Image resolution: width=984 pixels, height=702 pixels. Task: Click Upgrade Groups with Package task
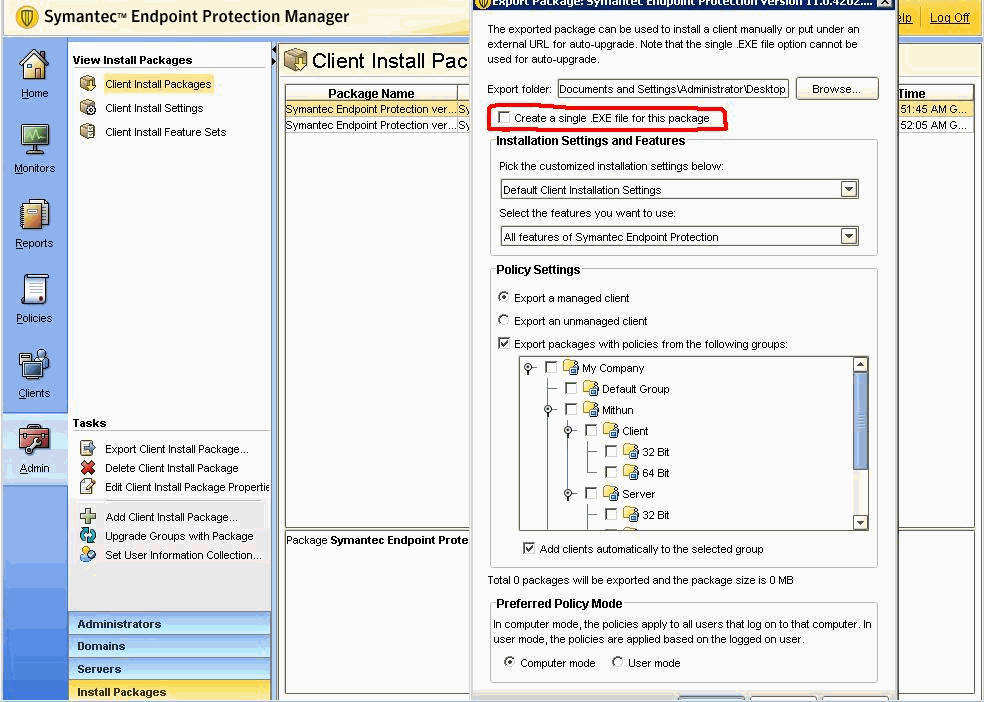(x=179, y=536)
